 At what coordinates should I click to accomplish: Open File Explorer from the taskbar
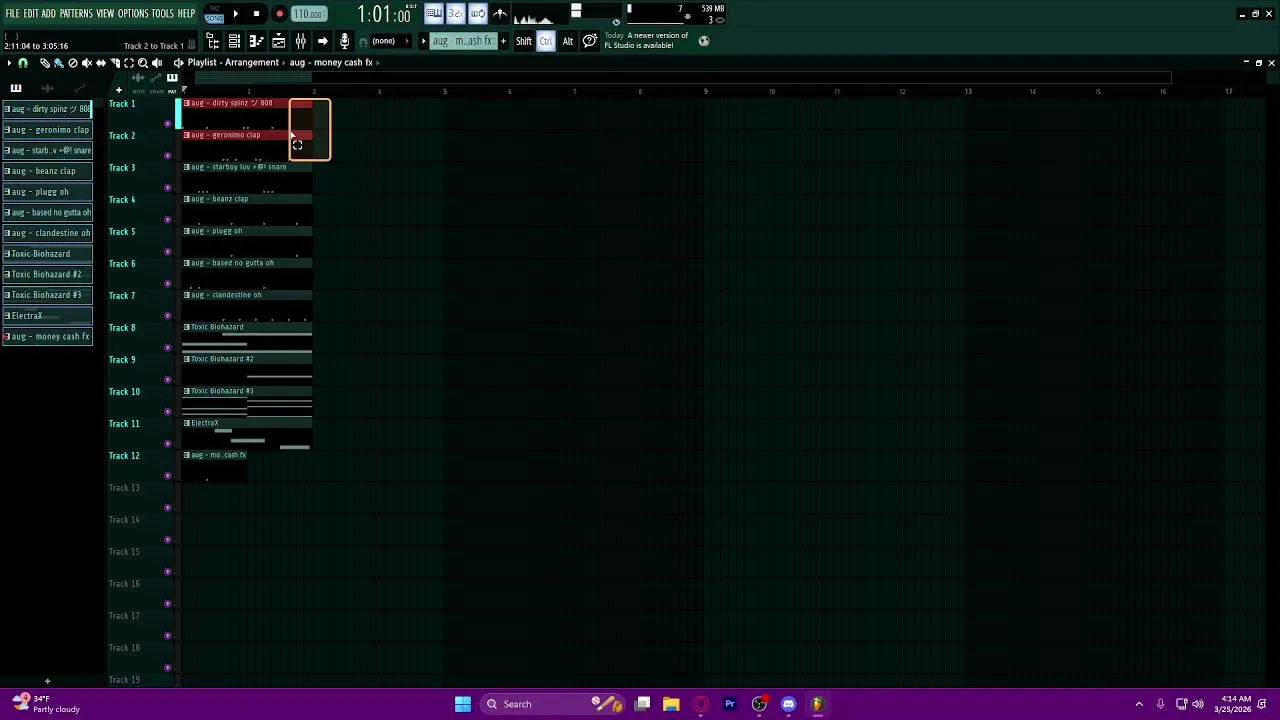point(671,704)
